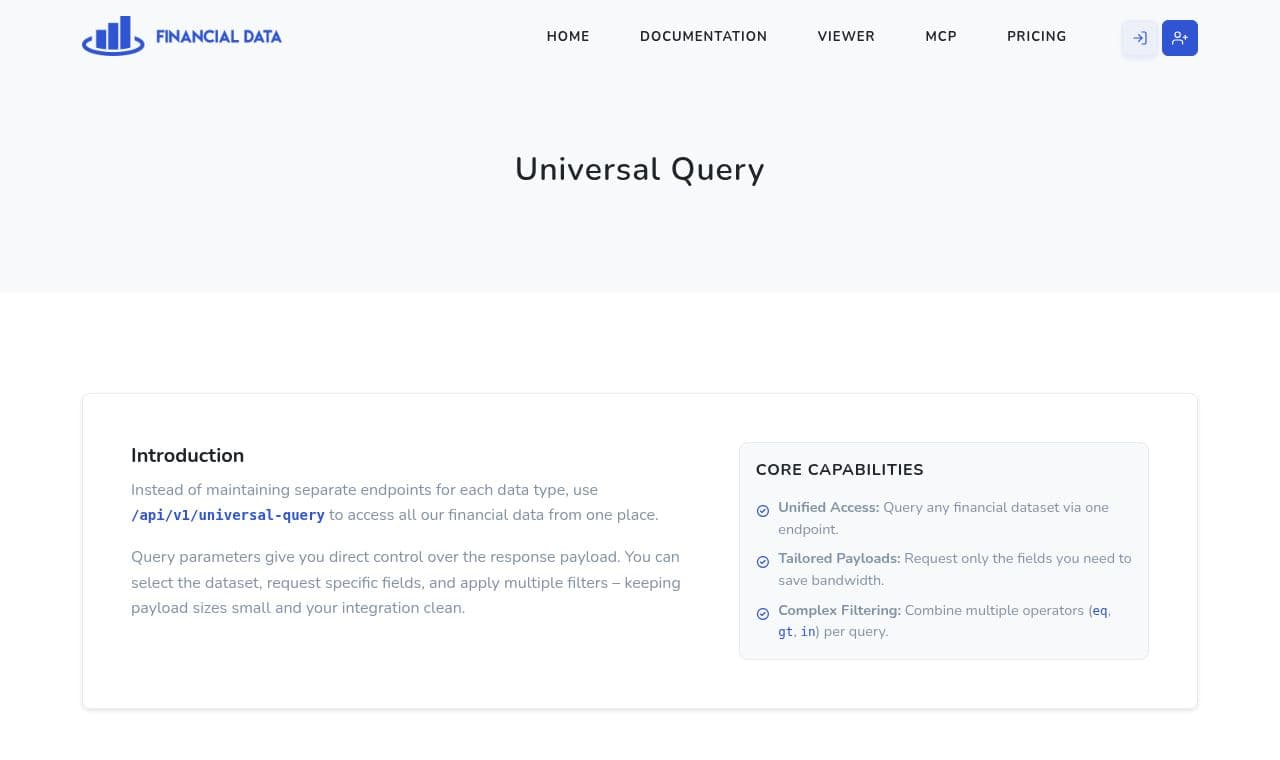
Task: Click check icon beside Tailored Payloads
Action: click(763, 562)
